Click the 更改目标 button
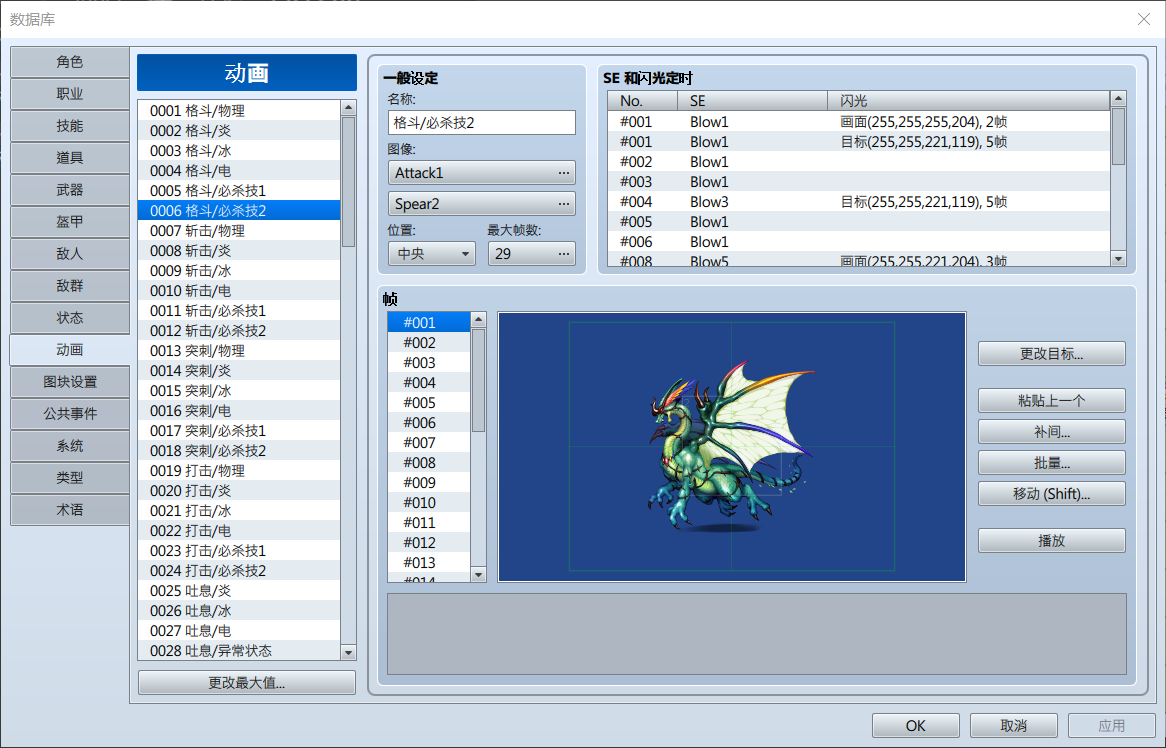 point(1051,354)
